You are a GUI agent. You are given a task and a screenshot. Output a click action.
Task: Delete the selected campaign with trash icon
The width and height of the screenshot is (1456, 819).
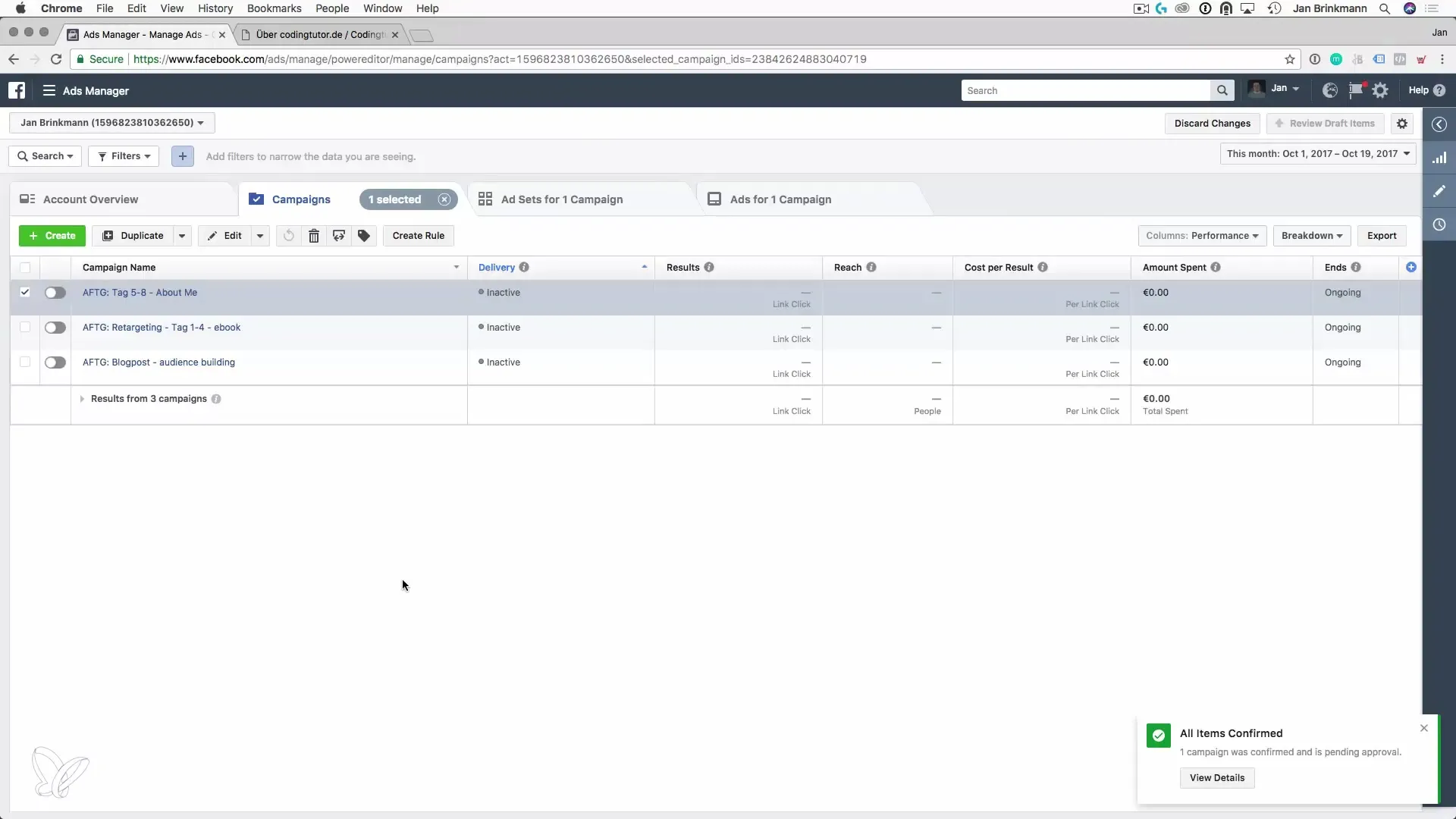[x=314, y=236]
